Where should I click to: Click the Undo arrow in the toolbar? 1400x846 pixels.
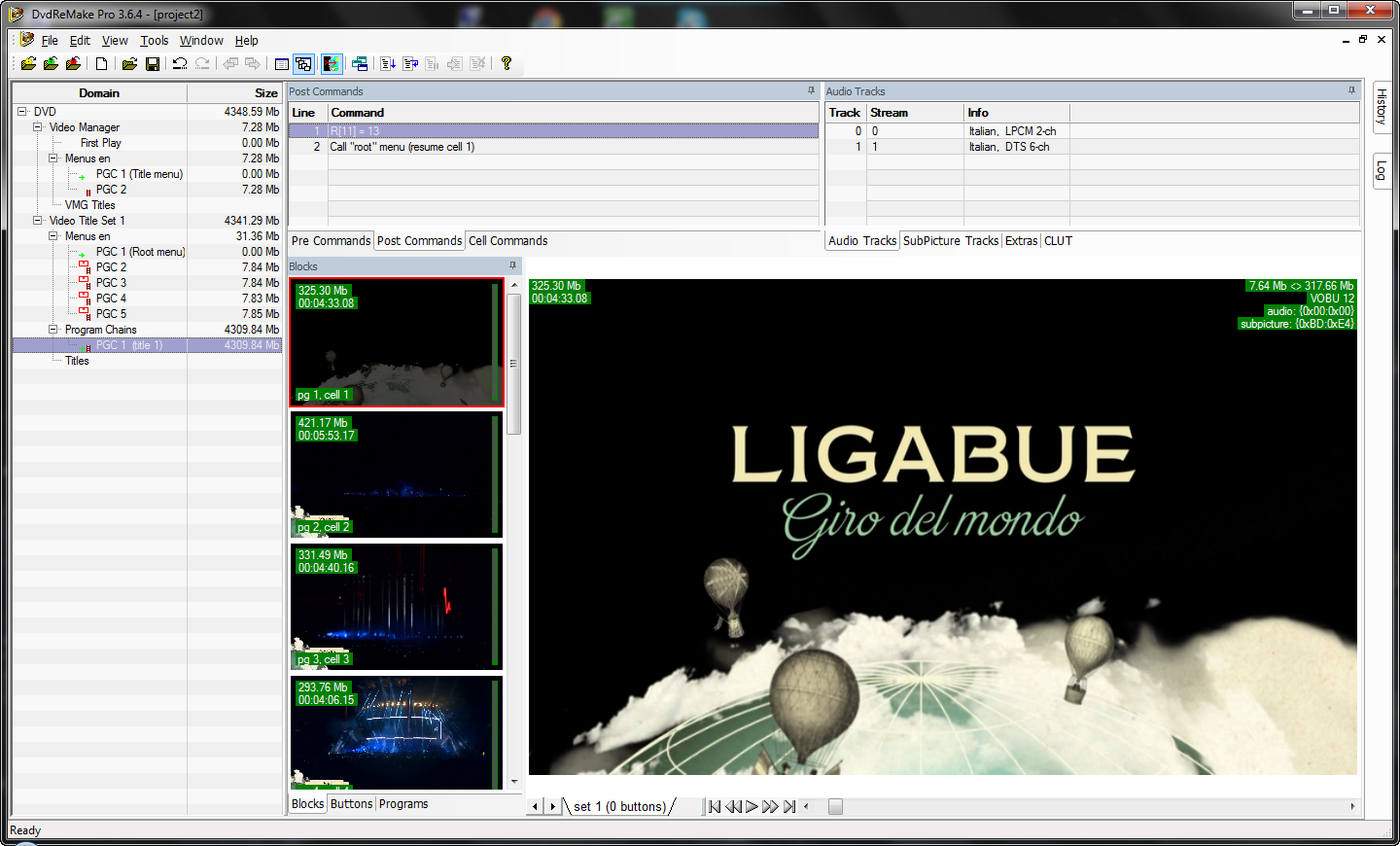180,64
